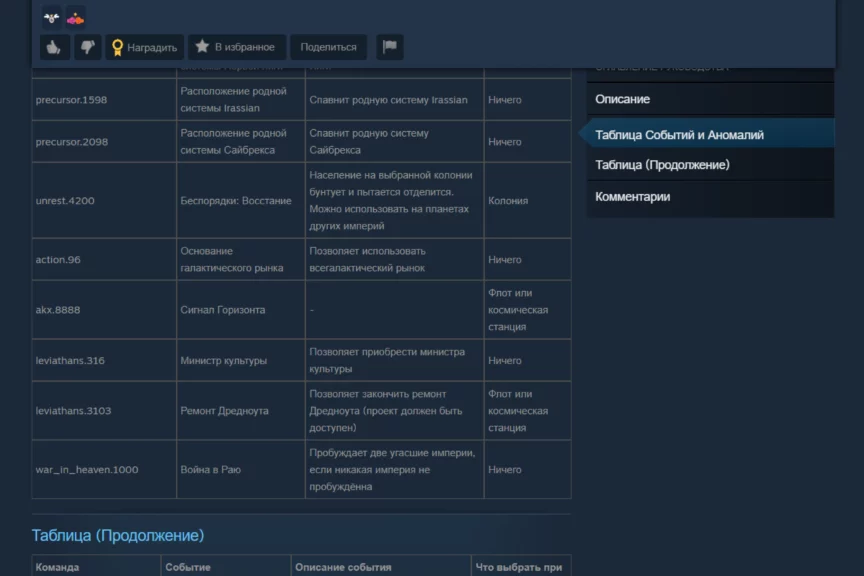Click the action.96 command cell
This screenshot has height=576, width=864.
58,260
